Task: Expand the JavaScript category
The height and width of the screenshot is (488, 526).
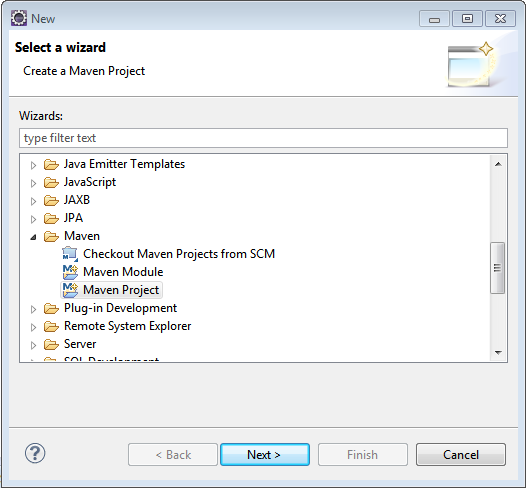Action: click(x=33, y=183)
